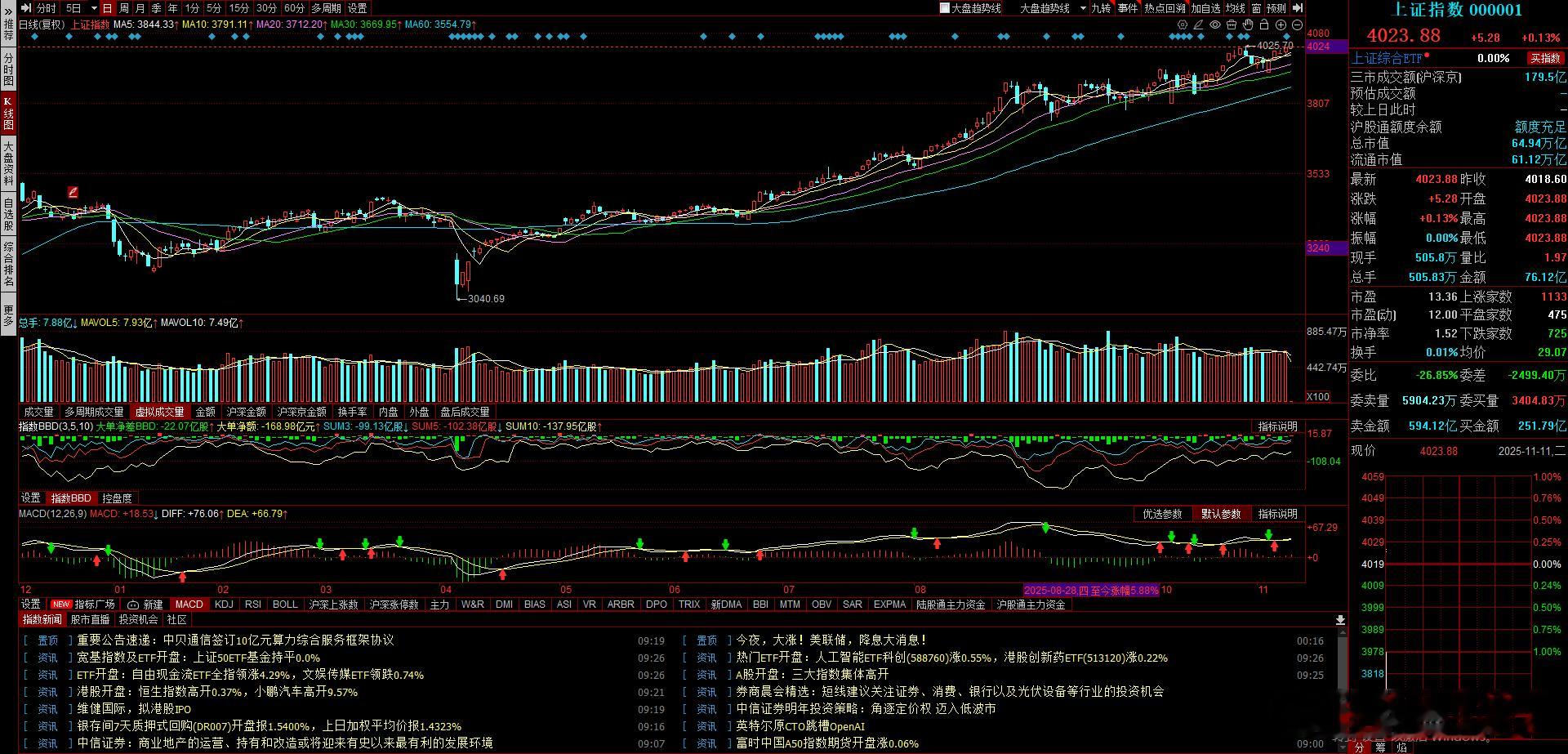The image size is (1568, 754).
Task: Click 加自选 to add to watchlist
Action: coord(1205,8)
